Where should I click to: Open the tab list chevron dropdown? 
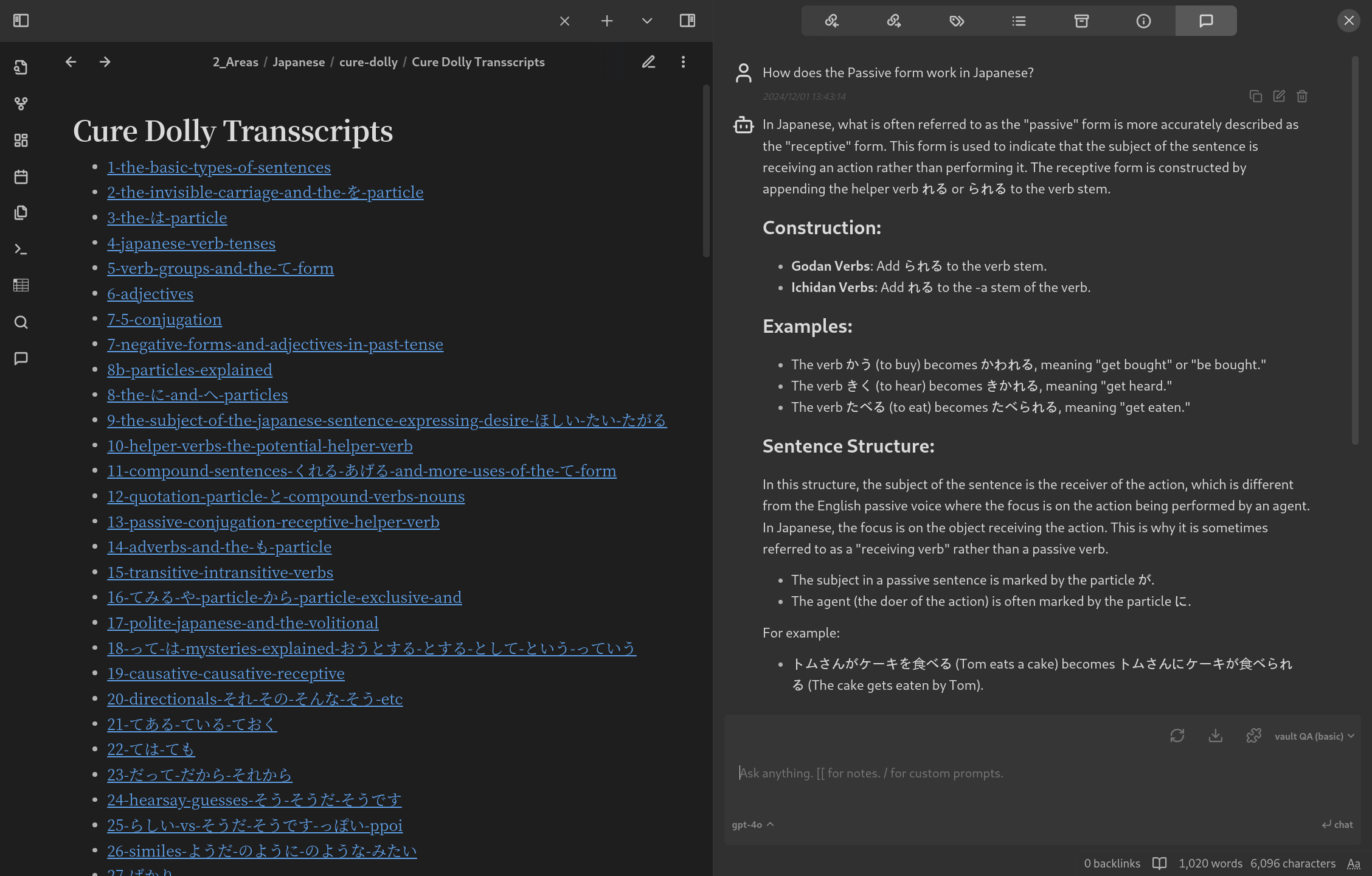tap(646, 21)
